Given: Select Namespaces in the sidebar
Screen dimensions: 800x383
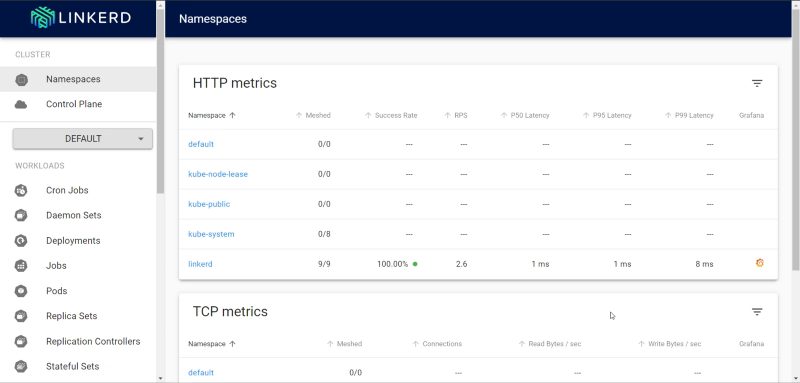Looking at the screenshot, I should pos(78,79).
